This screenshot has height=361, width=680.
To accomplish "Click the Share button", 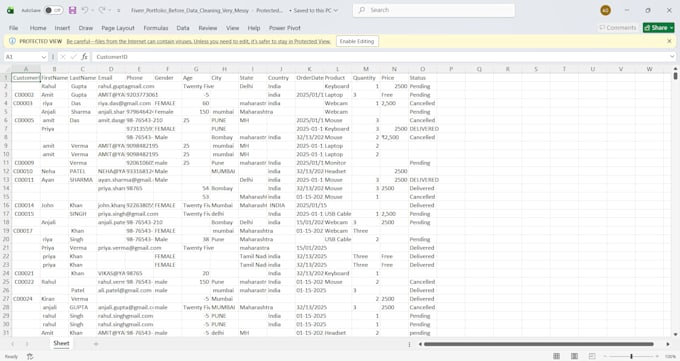I will 658,28.
